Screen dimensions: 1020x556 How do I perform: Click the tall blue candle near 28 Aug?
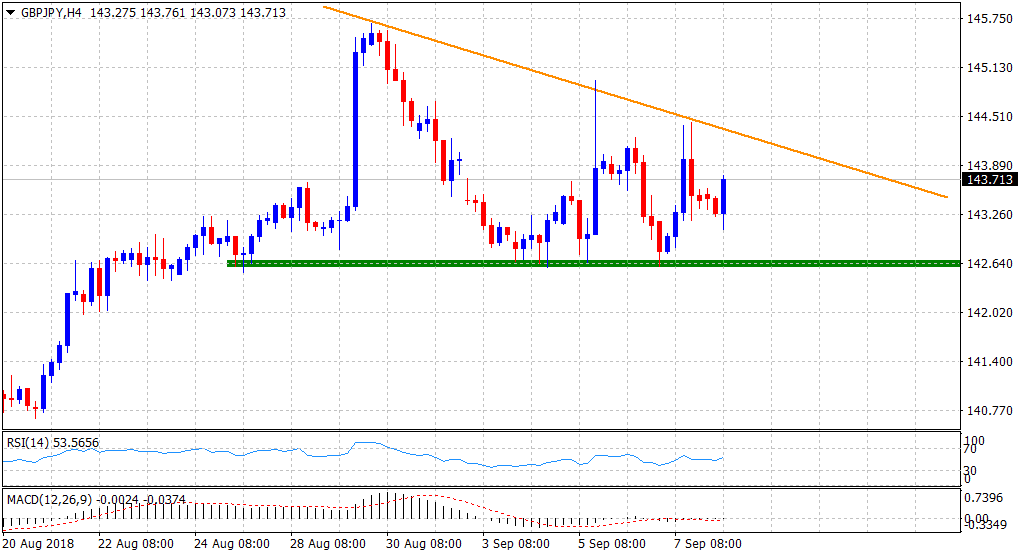pyautogui.click(x=356, y=128)
